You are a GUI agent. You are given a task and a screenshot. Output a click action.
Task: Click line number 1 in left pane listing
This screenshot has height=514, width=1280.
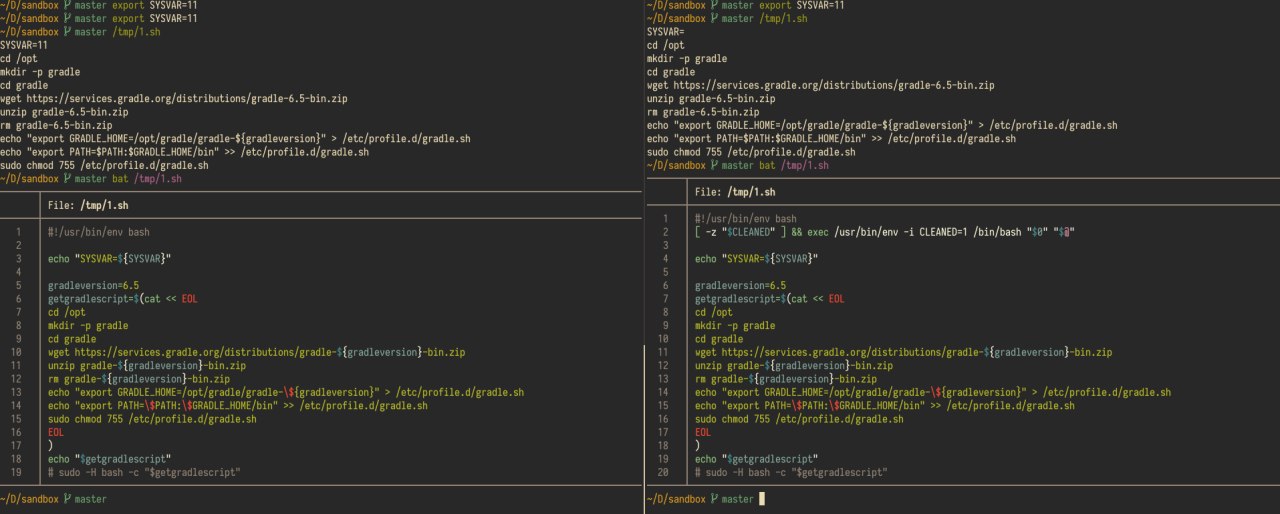pyautogui.click(x=19, y=232)
